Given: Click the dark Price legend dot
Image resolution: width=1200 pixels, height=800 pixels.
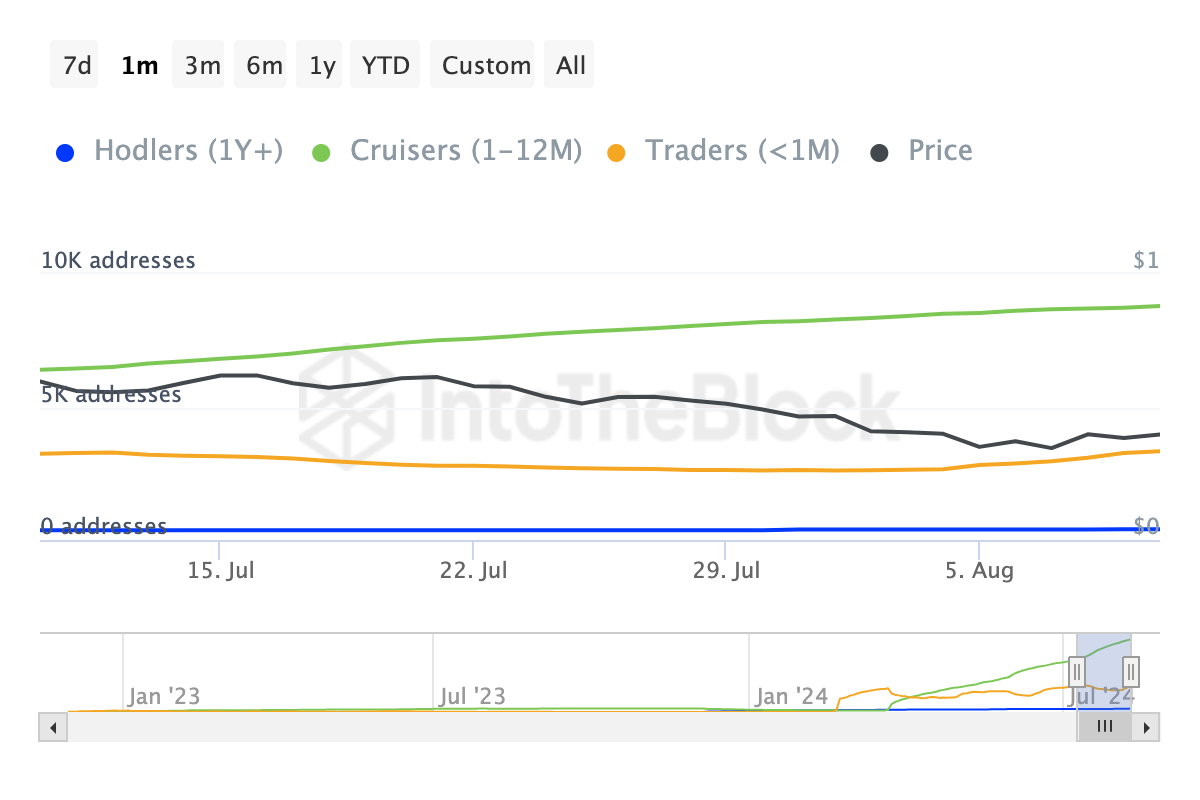Looking at the screenshot, I should coord(879,153).
